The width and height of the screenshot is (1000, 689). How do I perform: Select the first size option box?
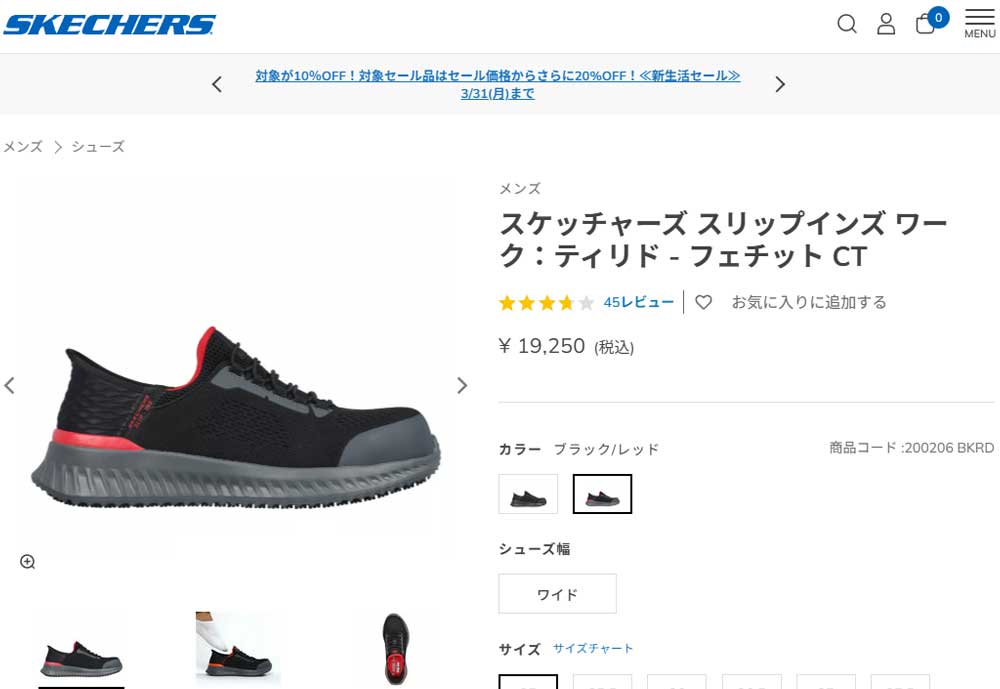click(528, 681)
